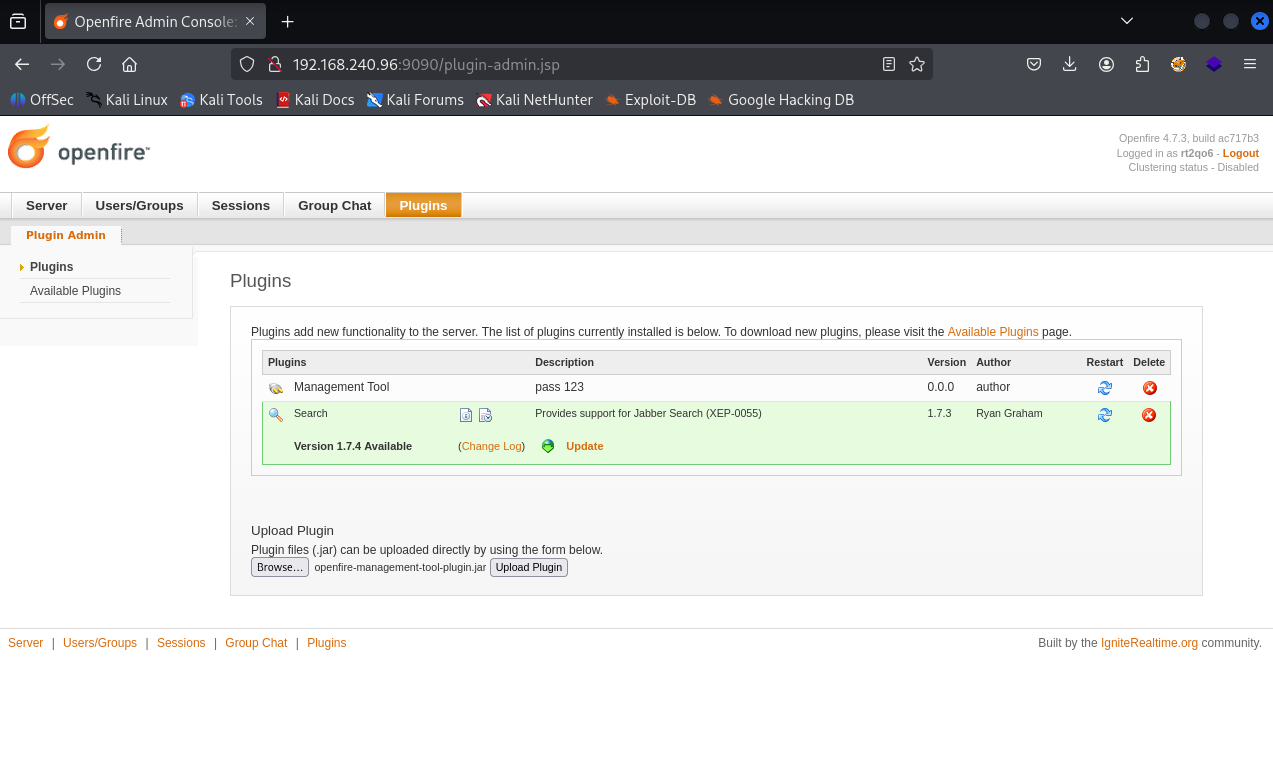Select Available Plugins in the sidebar

coord(75,291)
